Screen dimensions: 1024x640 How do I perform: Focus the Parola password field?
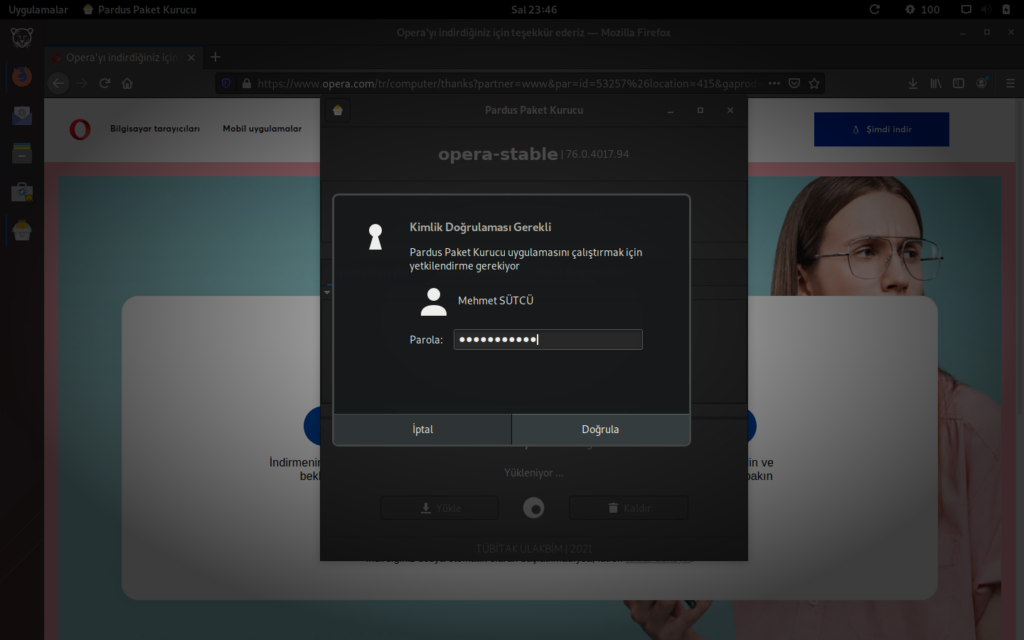(548, 340)
